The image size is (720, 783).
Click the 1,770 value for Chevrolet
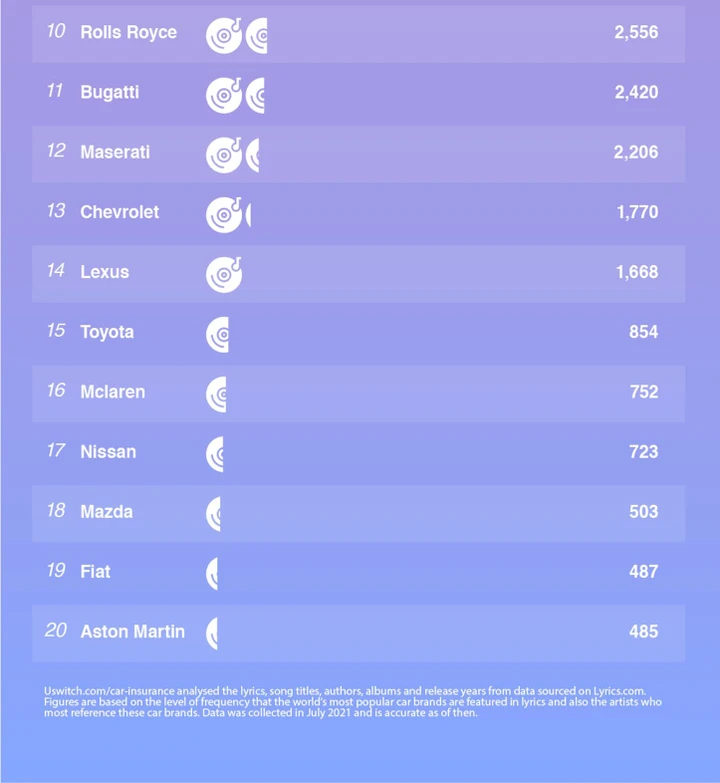tap(638, 212)
